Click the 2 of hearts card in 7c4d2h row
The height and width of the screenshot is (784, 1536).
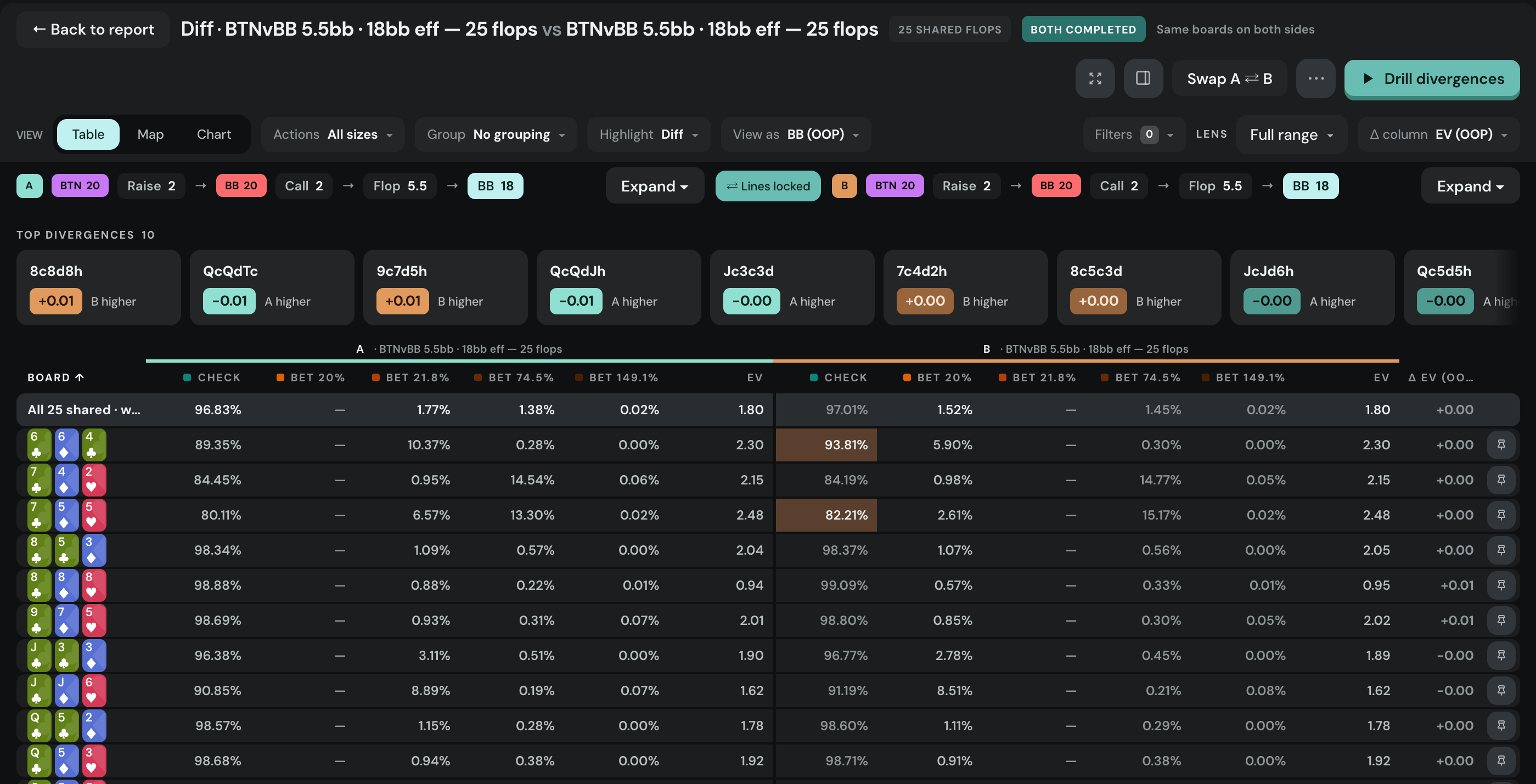94,480
